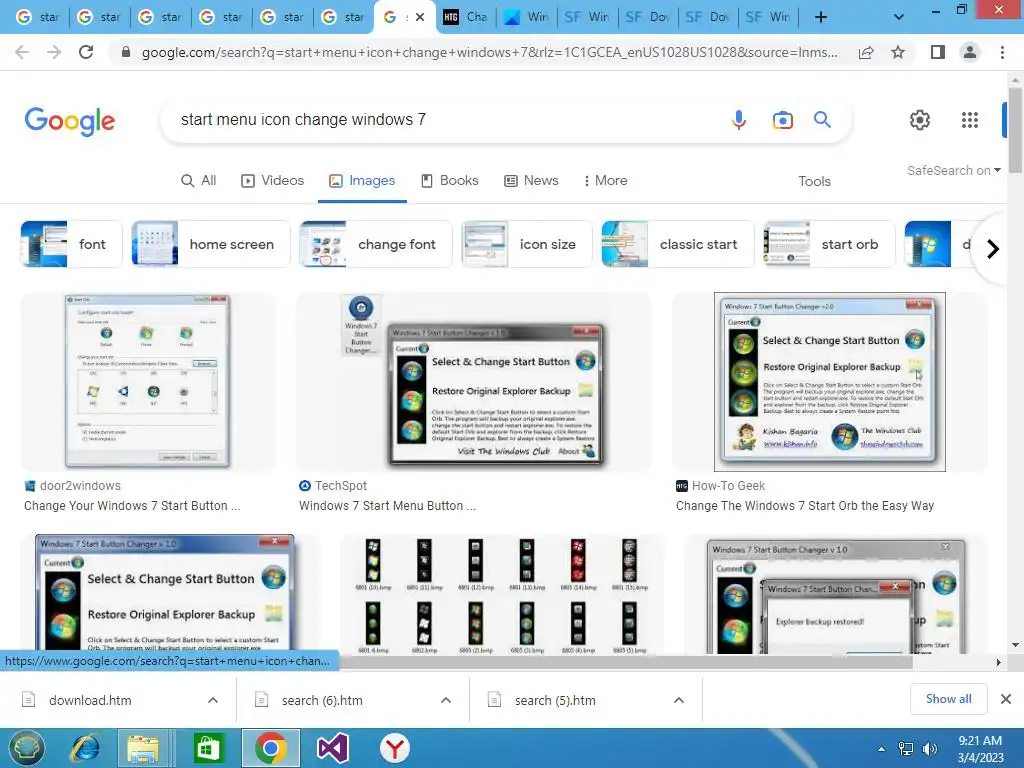Click the horizontal page scrollbar

coord(626,662)
